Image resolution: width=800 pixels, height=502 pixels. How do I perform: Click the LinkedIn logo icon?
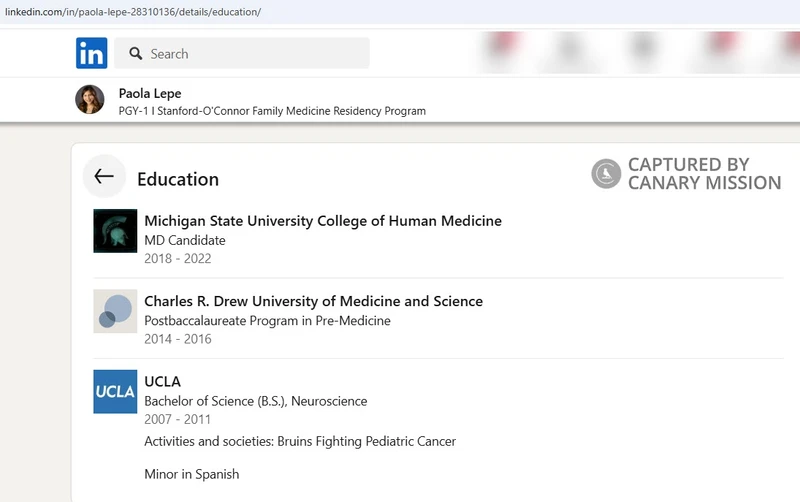click(91, 53)
